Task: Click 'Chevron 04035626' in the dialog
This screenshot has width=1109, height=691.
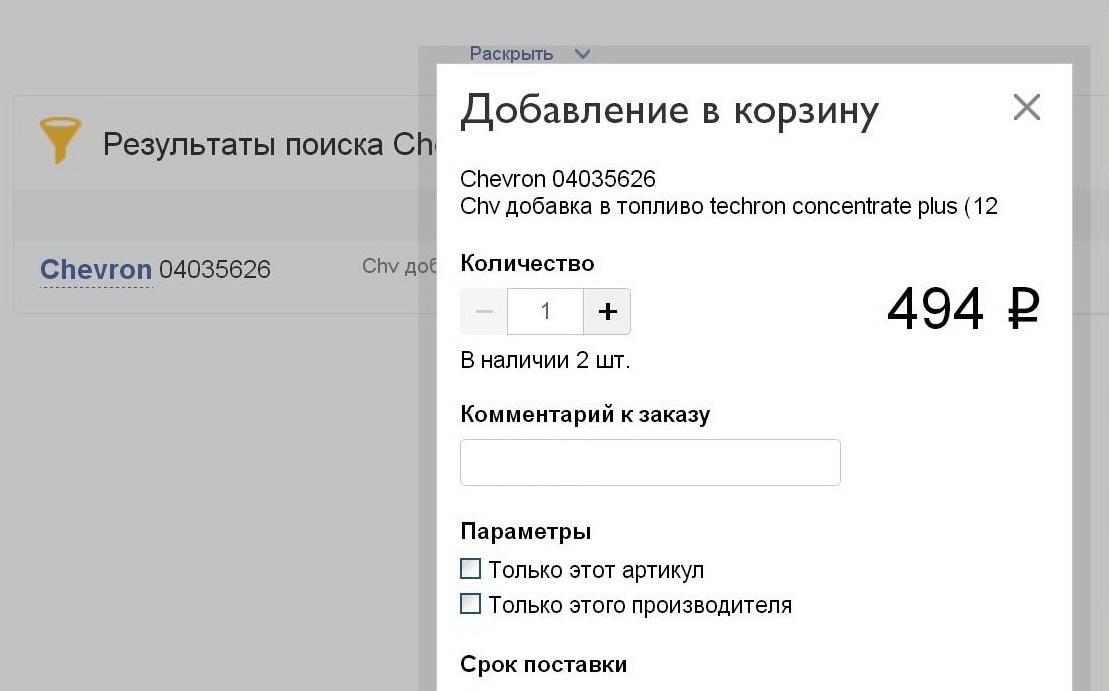Action: click(558, 179)
